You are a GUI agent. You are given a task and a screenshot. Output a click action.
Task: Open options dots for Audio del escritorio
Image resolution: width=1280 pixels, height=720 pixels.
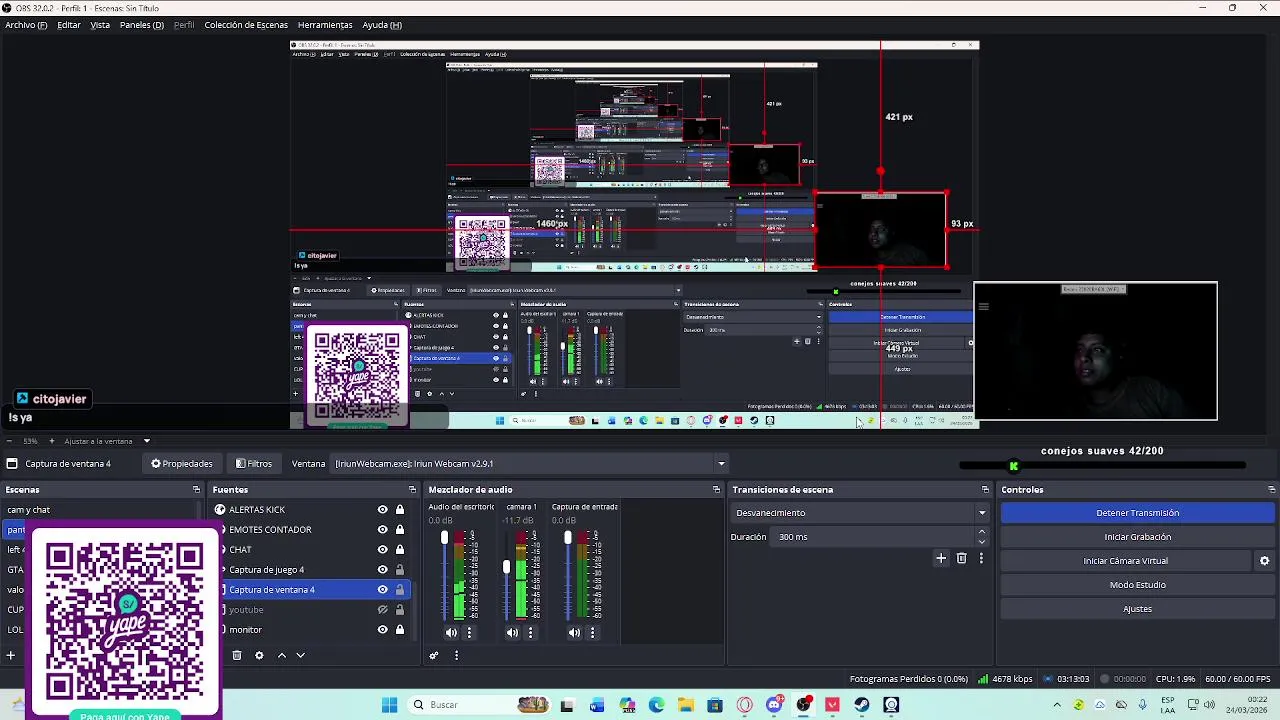coord(469,632)
